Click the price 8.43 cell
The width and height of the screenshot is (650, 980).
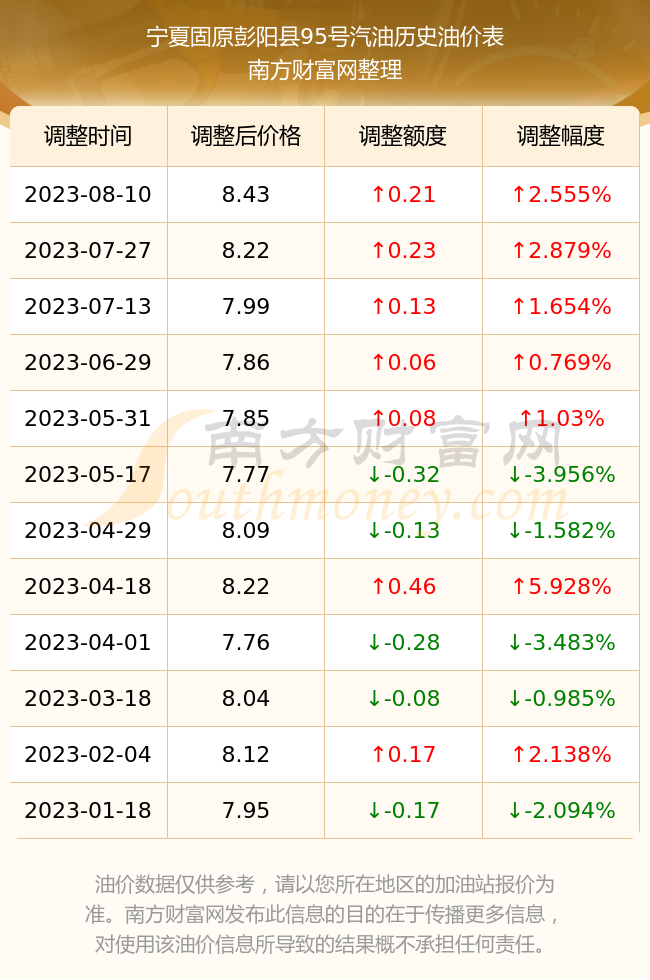pos(246,194)
